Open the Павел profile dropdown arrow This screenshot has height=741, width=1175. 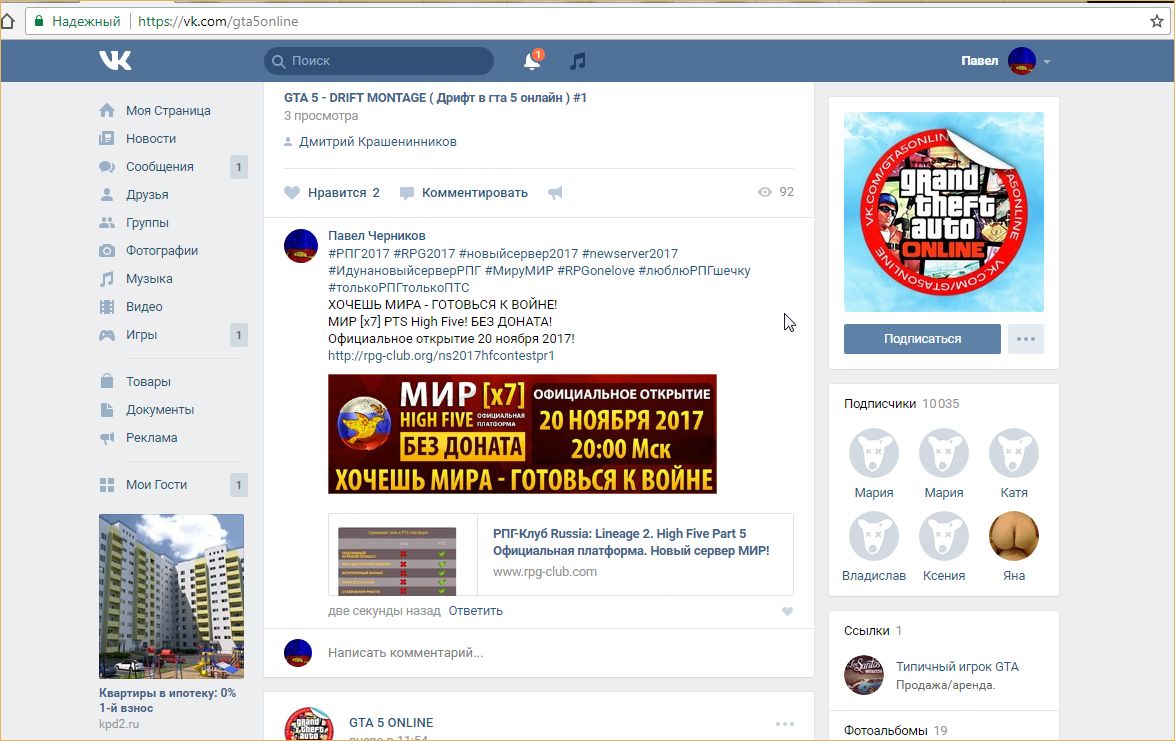coord(1047,61)
